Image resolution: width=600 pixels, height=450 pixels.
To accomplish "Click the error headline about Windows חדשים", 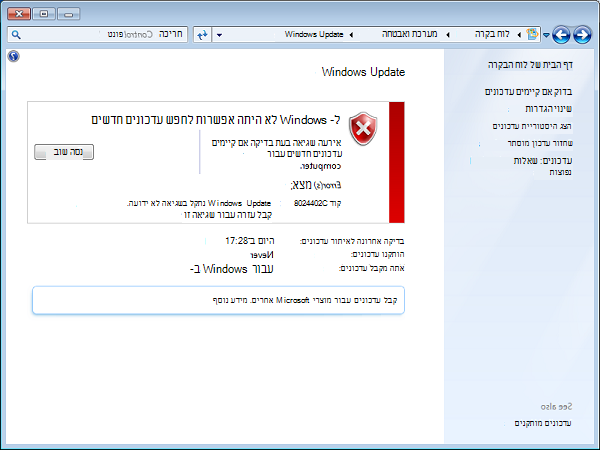I will (x=215, y=120).
